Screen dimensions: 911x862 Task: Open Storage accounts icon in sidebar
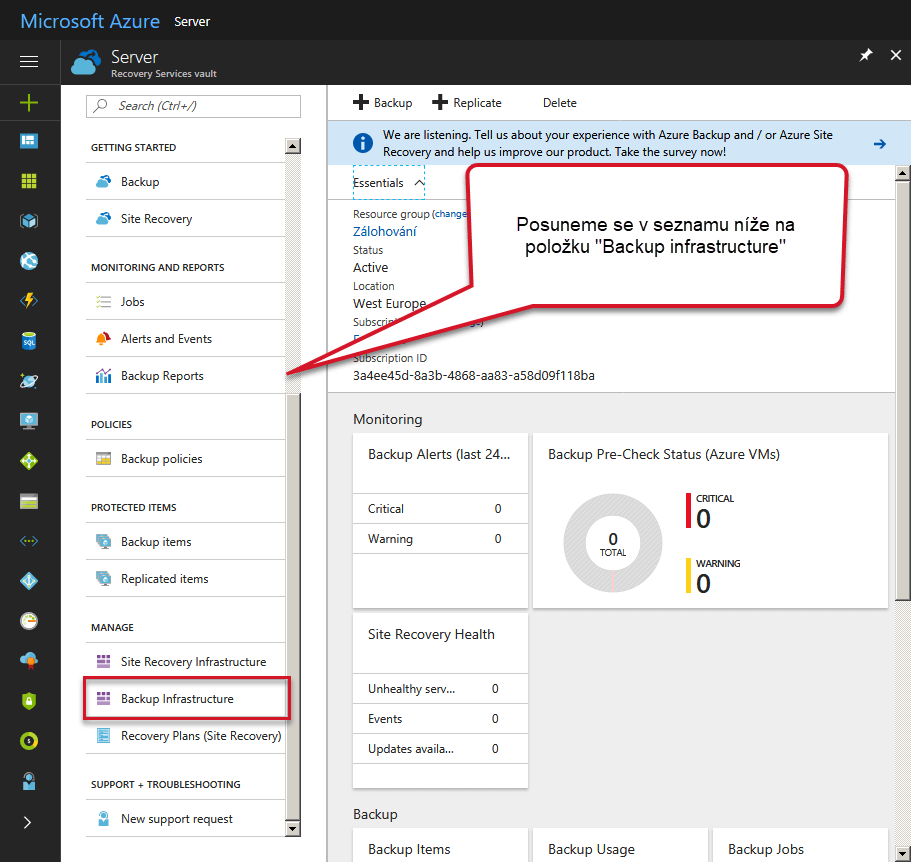click(x=29, y=501)
